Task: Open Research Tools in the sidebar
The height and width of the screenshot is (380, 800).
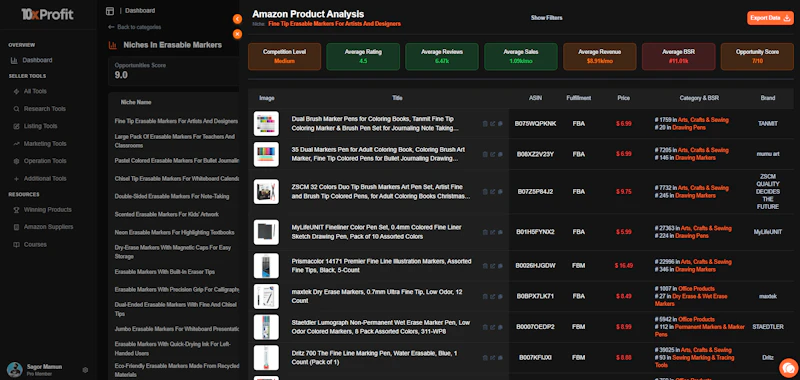Action: point(39,109)
